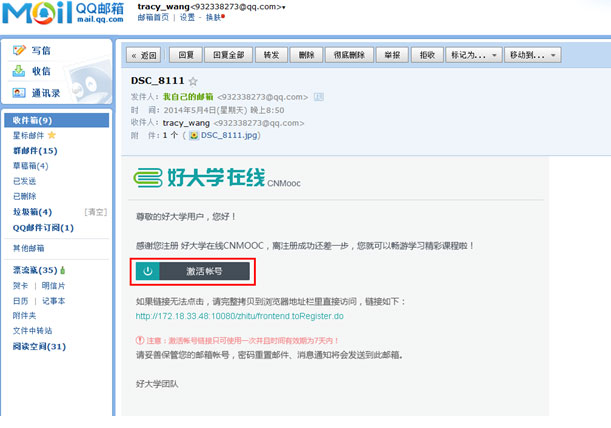Click the contact card icon beside sender address
This screenshot has width=611, height=428.
click(319, 97)
